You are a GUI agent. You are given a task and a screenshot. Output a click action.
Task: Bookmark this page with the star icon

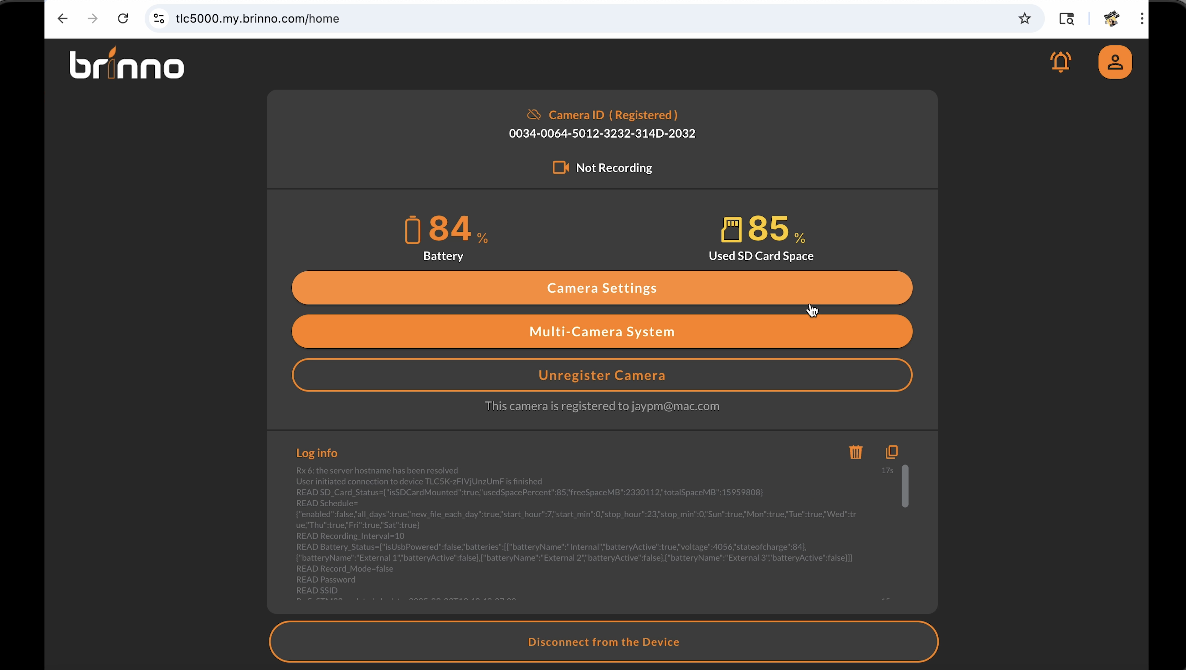click(x=1024, y=18)
